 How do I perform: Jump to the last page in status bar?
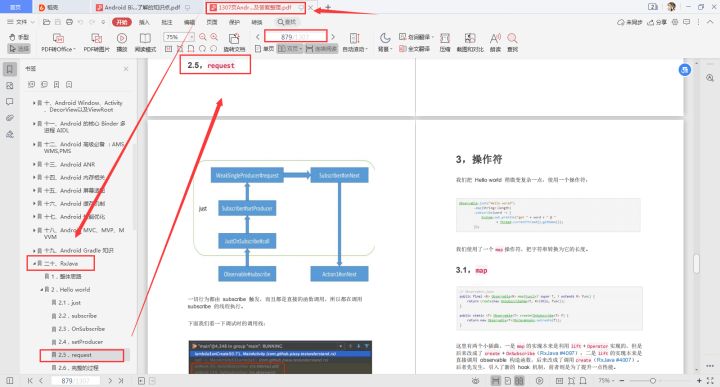coord(121,381)
